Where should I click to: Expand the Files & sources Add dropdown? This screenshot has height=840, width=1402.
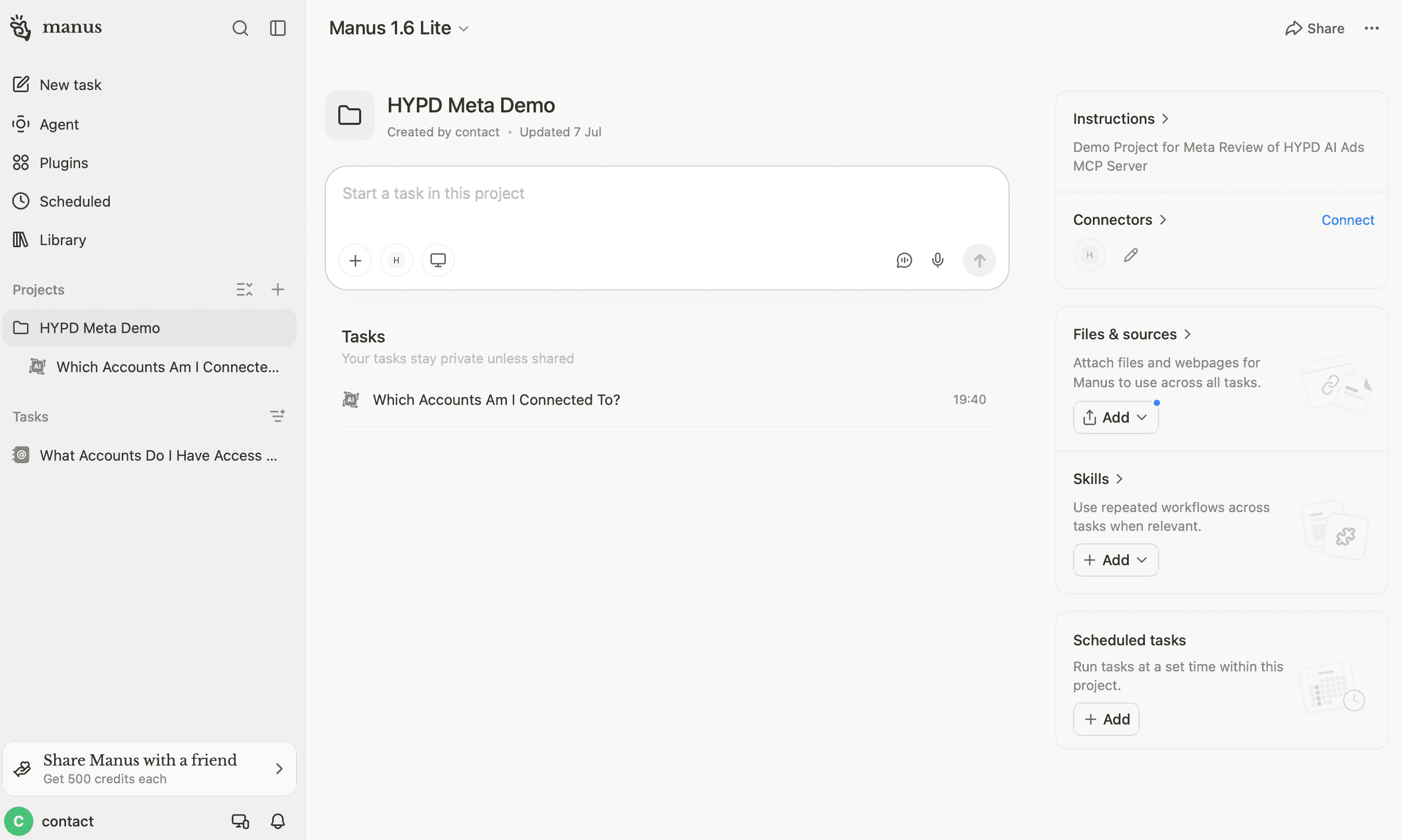click(x=1116, y=418)
